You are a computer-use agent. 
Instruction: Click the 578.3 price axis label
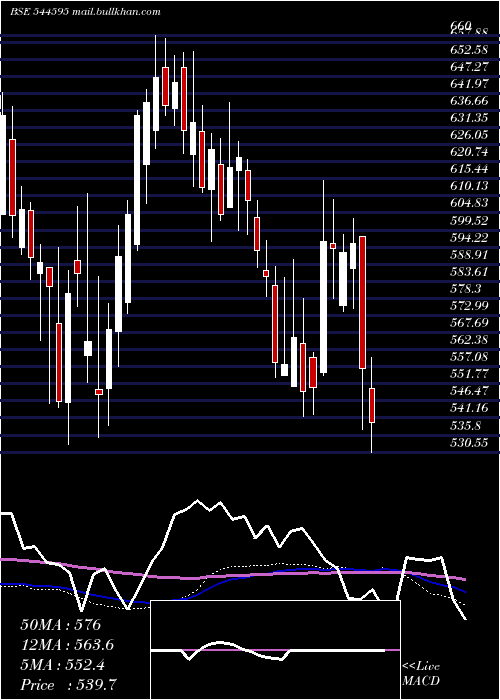point(466,289)
